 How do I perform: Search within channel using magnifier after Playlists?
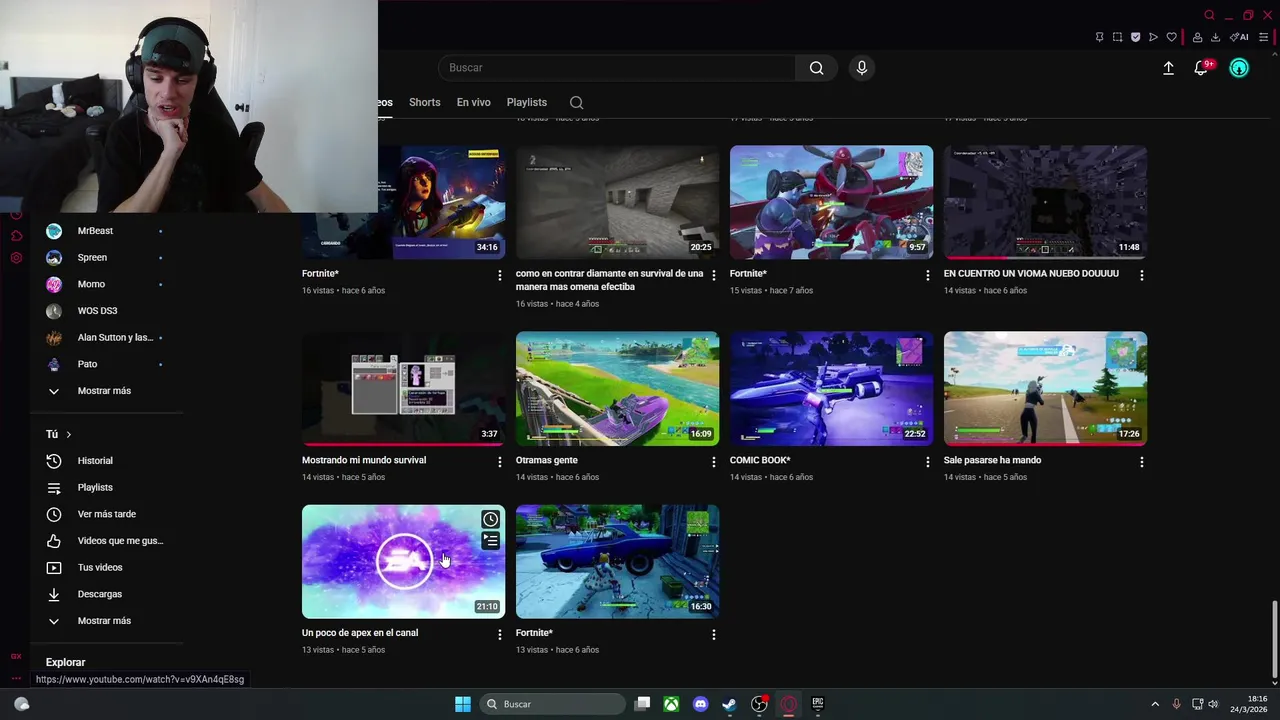pos(576,102)
